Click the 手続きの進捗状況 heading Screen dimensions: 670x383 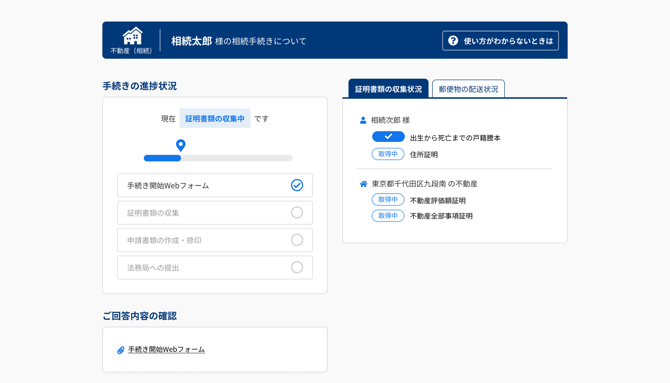140,86
